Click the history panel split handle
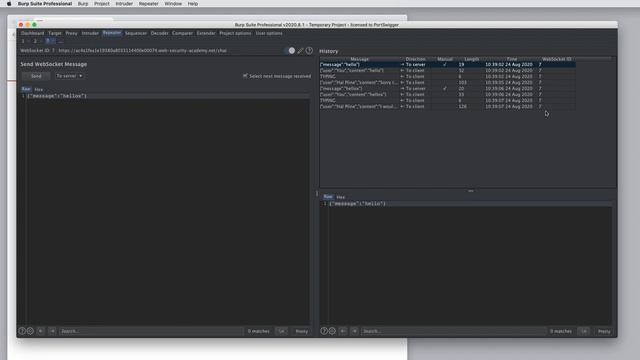 (x=471, y=191)
